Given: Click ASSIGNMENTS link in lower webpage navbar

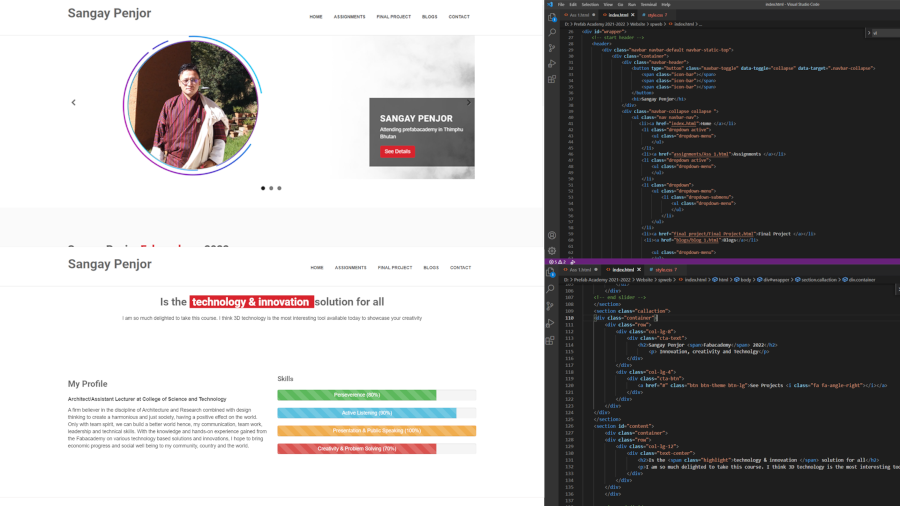Looking at the screenshot, I should (351, 267).
